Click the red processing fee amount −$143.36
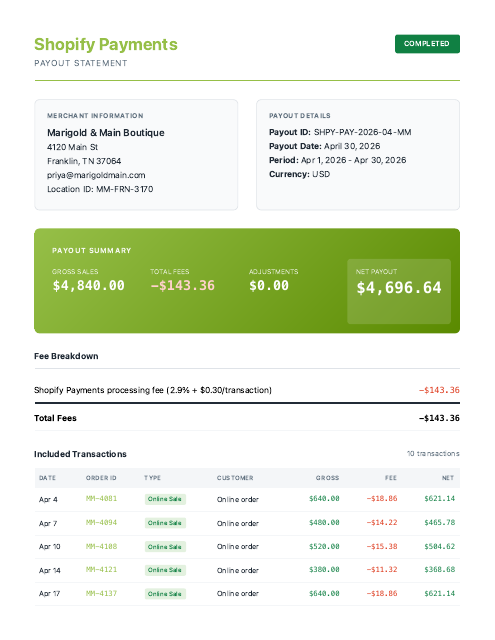The image size is (495, 640). (439, 390)
